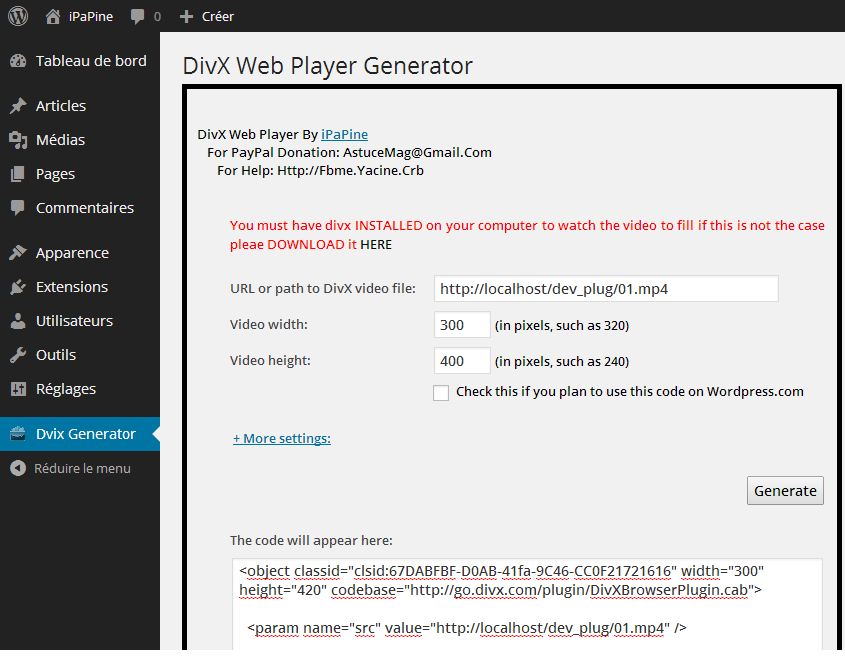This screenshot has width=845, height=657.
Task: Go to Utilisateurs
Action: [80, 321]
